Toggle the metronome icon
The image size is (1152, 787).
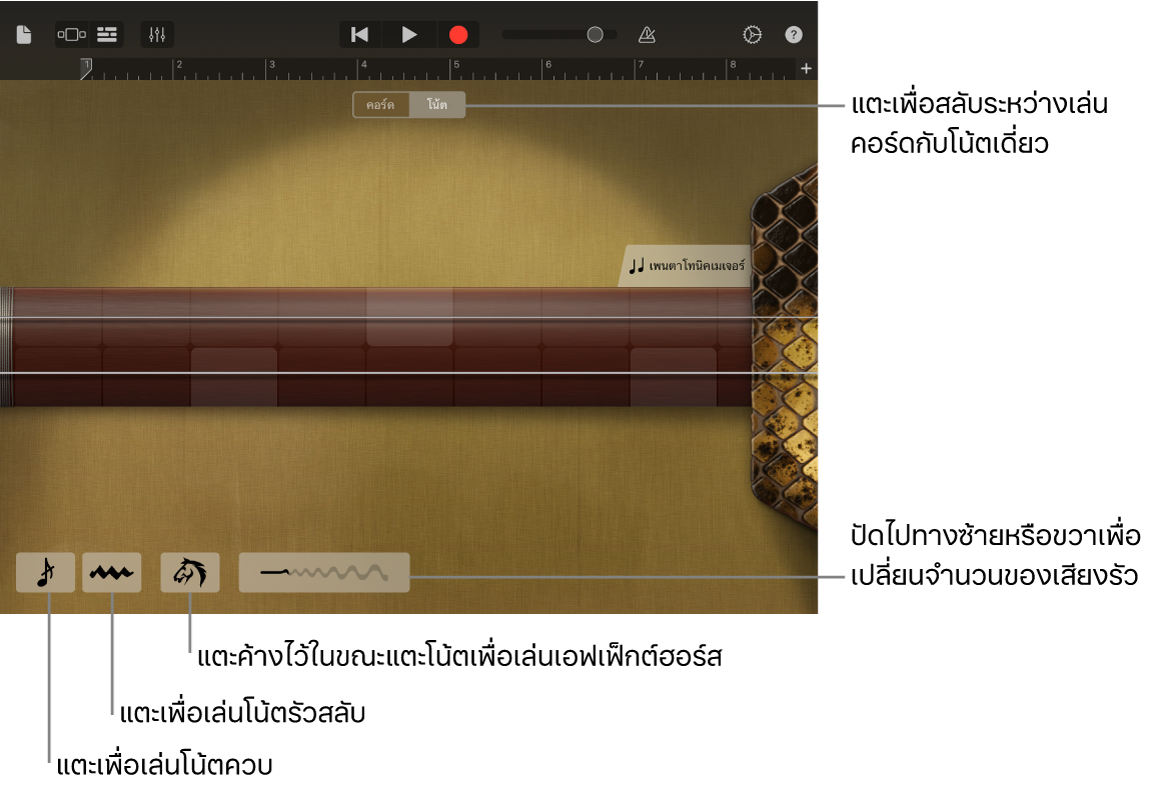point(647,35)
